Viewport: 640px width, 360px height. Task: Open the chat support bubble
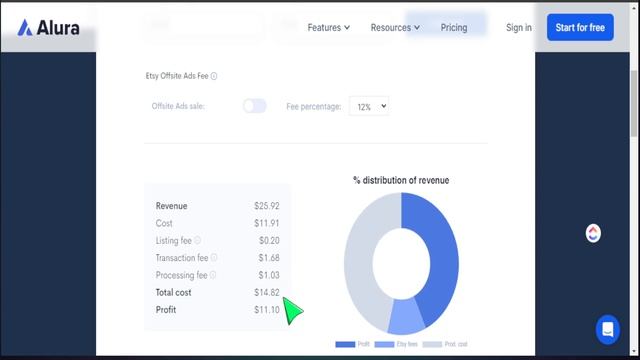[x=608, y=329]
